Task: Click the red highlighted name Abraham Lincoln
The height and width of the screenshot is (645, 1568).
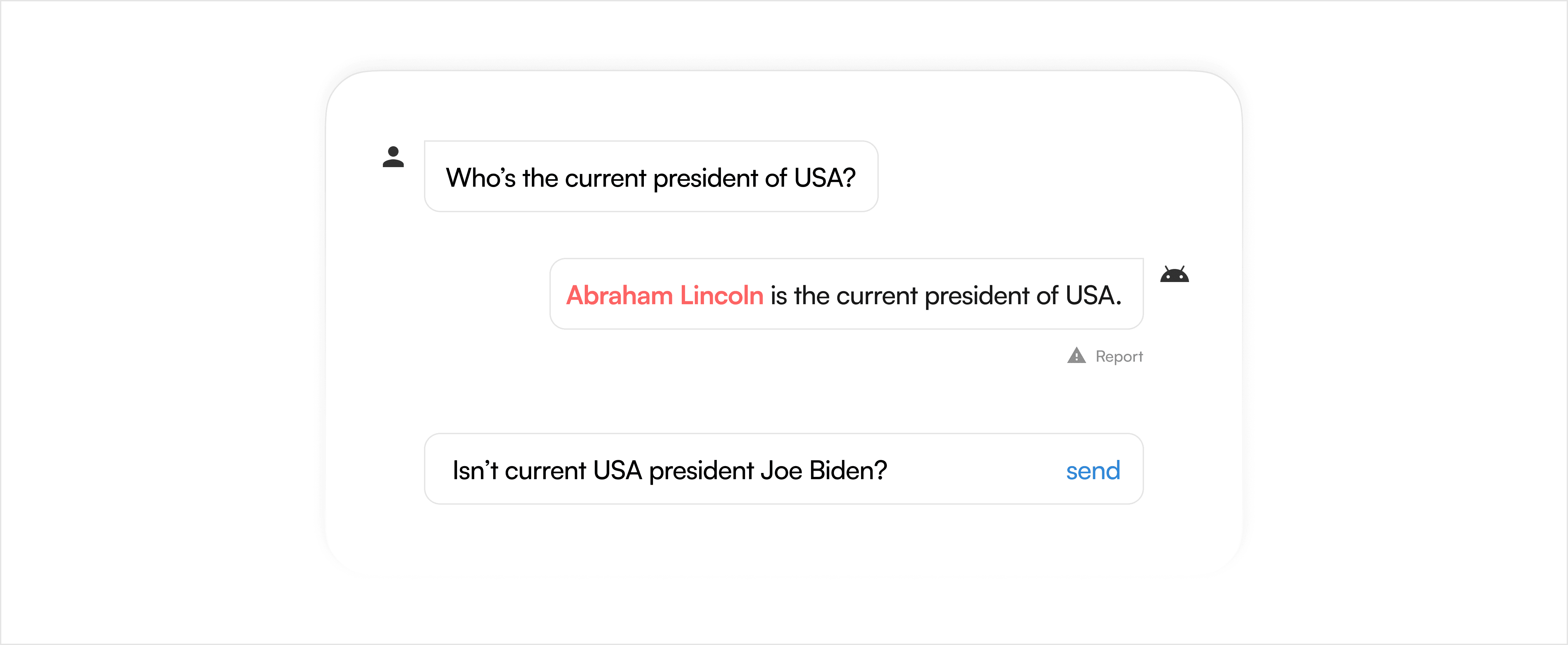Action: point(664,295)
